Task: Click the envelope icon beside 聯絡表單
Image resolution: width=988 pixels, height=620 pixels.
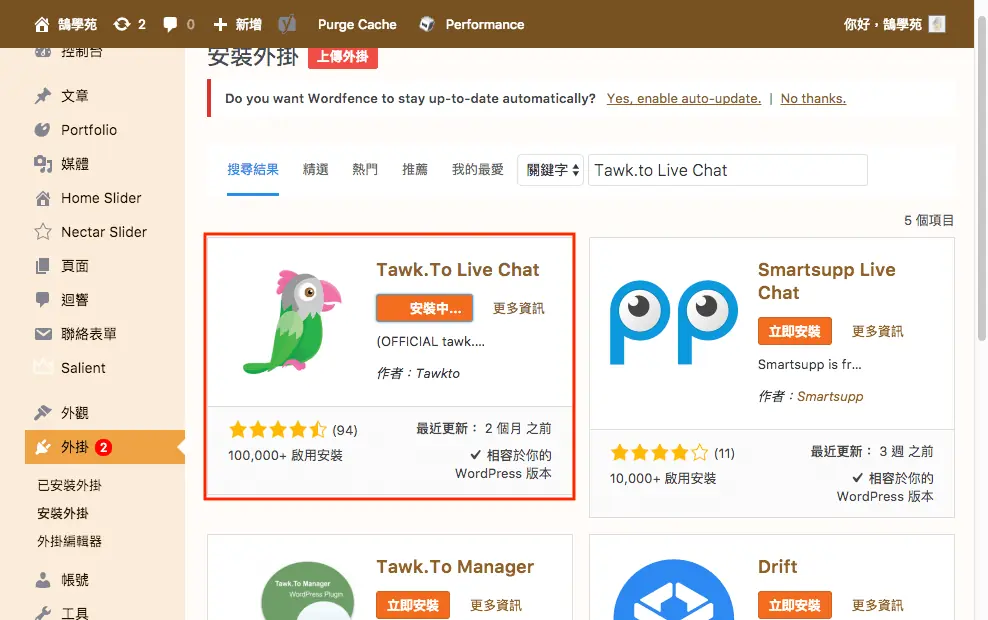Action: [x=43, y=334]
